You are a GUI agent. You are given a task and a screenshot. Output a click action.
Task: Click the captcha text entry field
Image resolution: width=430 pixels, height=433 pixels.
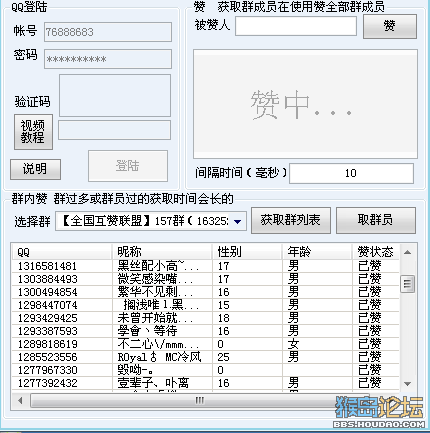(114, 130)
